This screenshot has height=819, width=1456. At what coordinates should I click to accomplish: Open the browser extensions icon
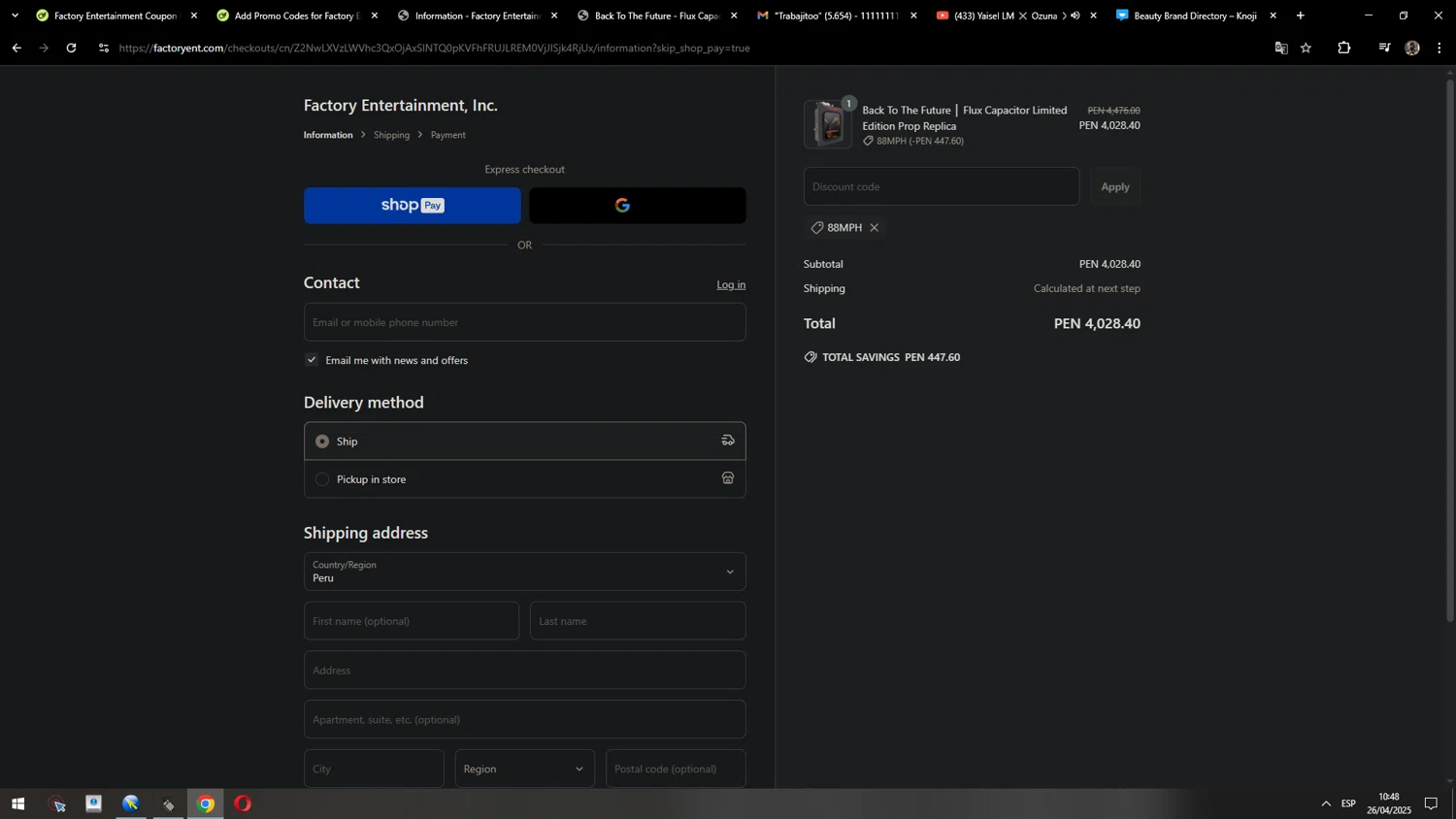[x=1344, y=48]
